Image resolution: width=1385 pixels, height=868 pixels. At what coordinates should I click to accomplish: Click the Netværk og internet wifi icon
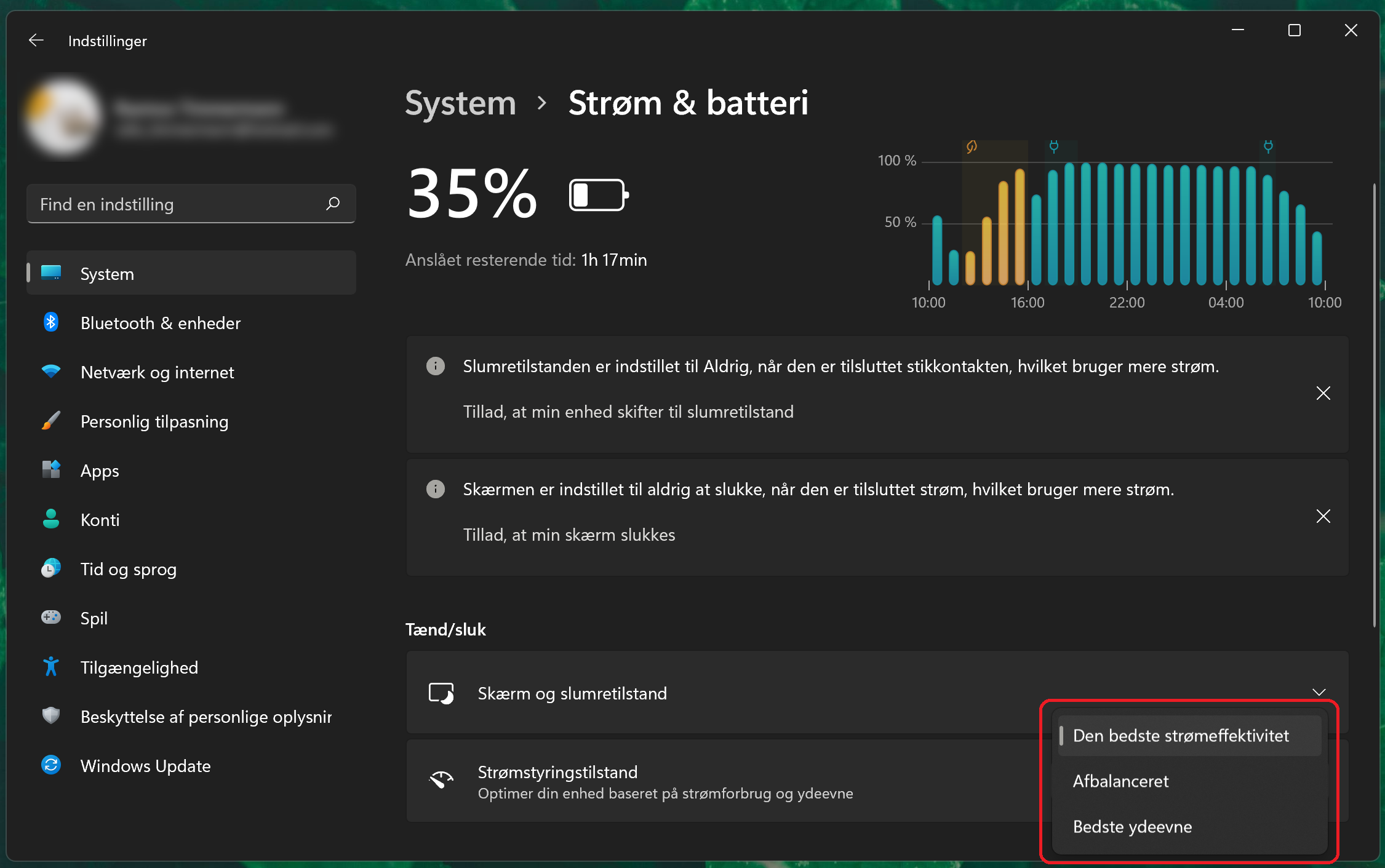click(x=51, y=372)
